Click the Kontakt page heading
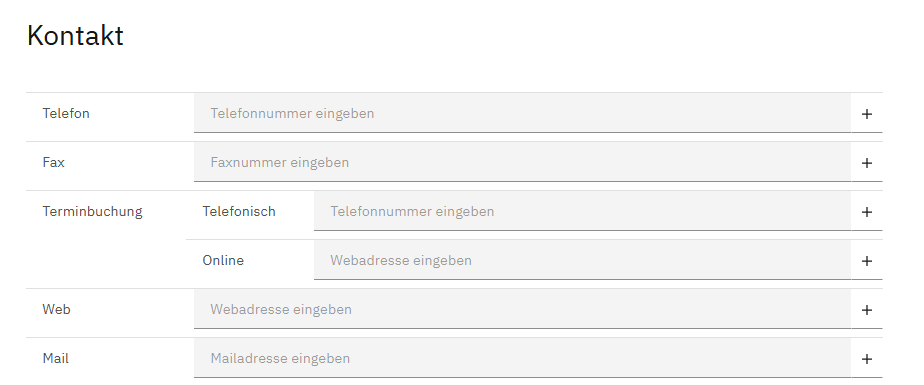Screen dimensions: 924x385 coord(75,35)
